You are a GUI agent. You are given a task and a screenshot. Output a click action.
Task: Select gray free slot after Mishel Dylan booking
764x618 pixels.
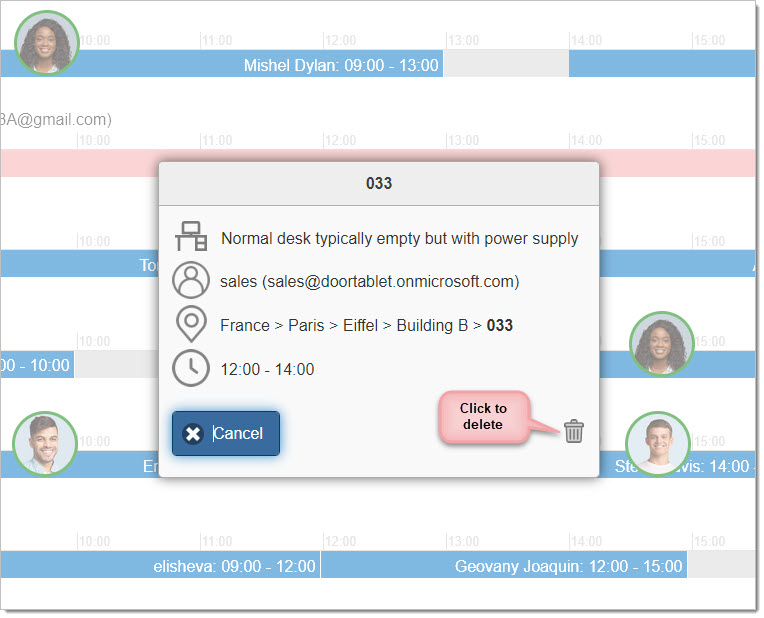506,65
